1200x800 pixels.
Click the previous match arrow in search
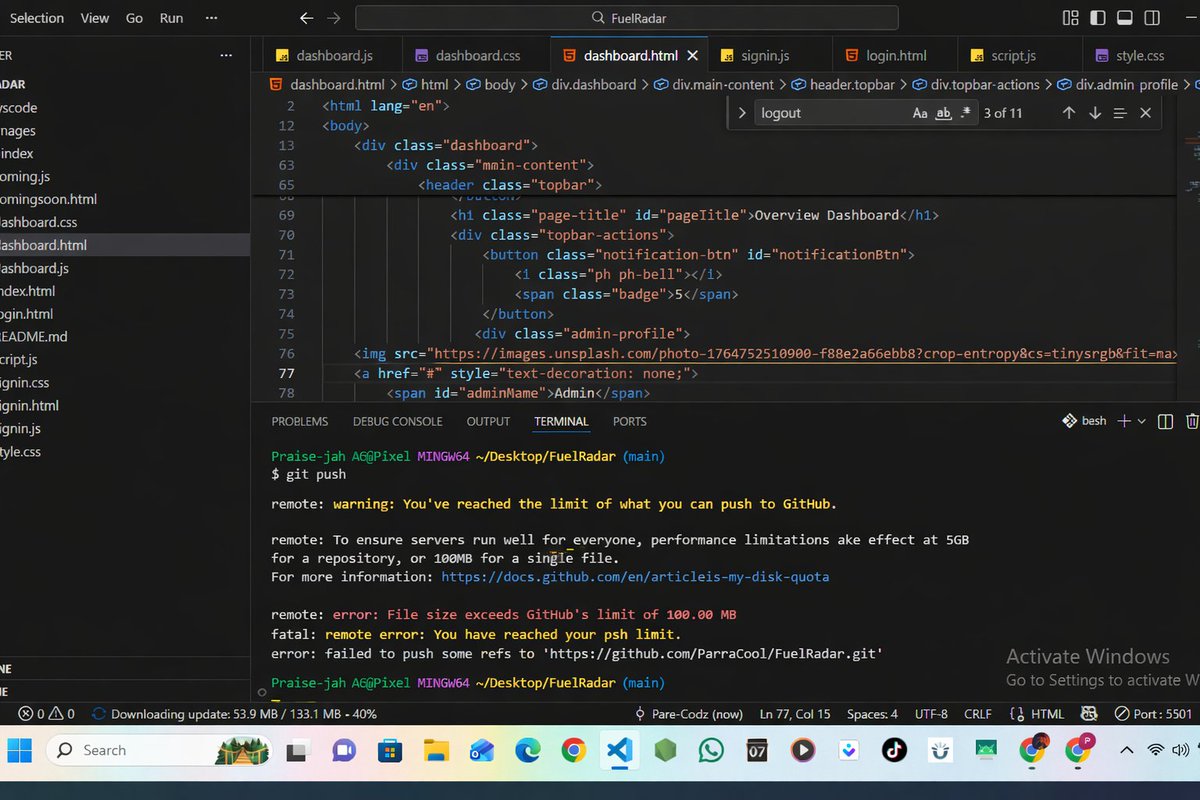click(1069, 113)
